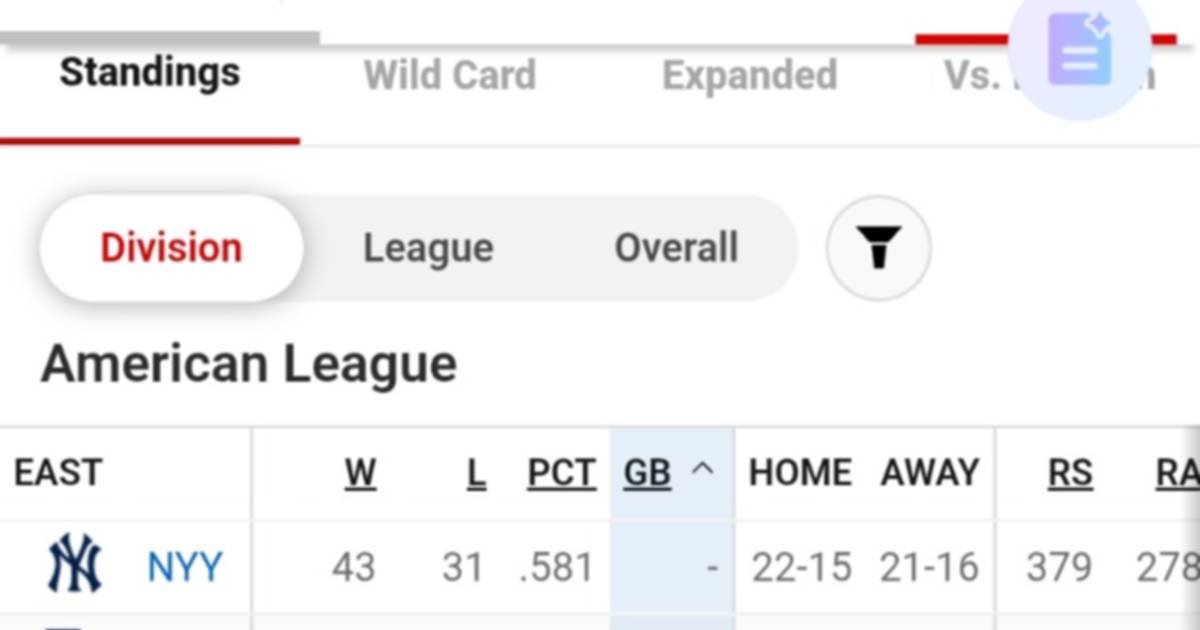
Task: Sort standings by the W column
Action: 362,472
